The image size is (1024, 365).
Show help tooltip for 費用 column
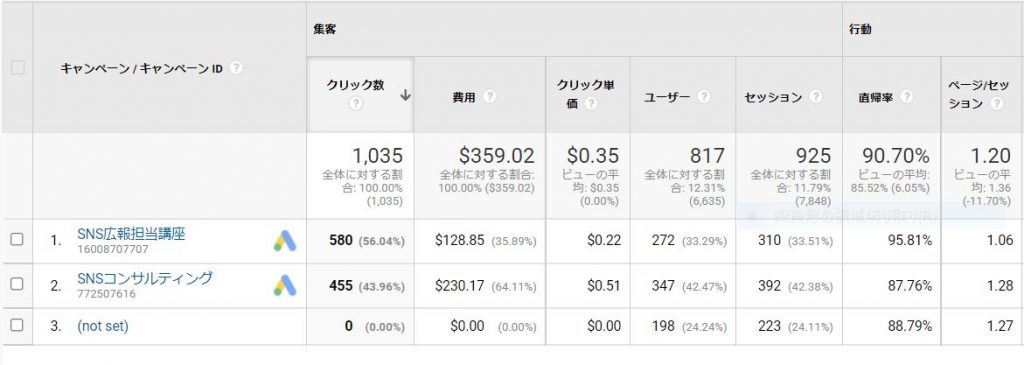click(x=489, y=97)
